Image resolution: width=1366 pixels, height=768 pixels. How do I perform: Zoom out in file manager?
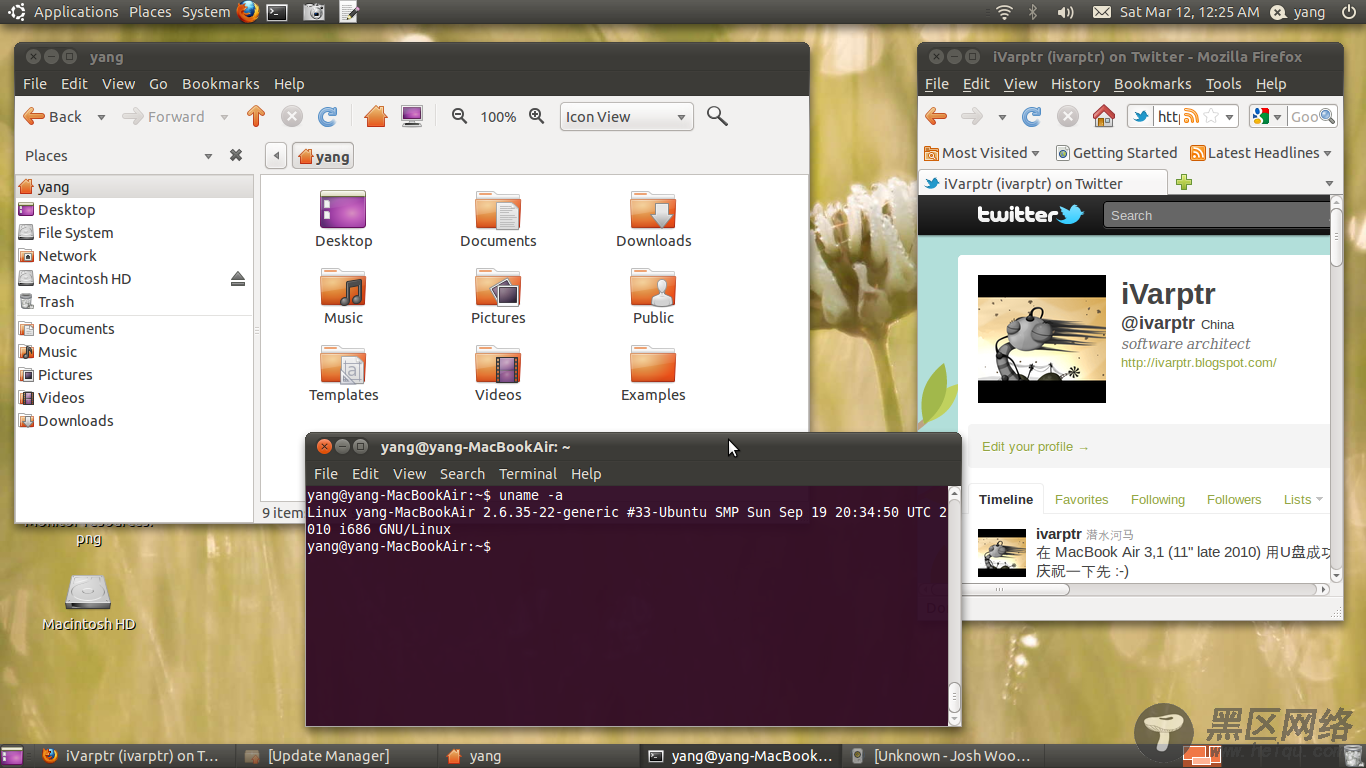tap(459, 116)
